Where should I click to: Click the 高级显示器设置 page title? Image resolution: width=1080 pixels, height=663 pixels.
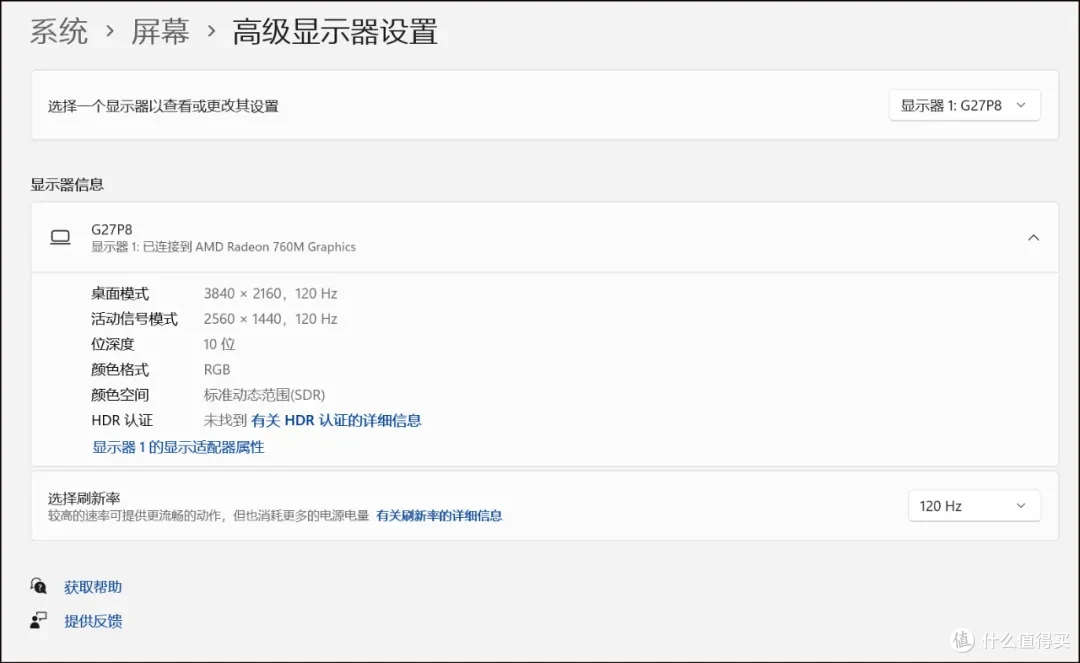click(x=335, y=32)
